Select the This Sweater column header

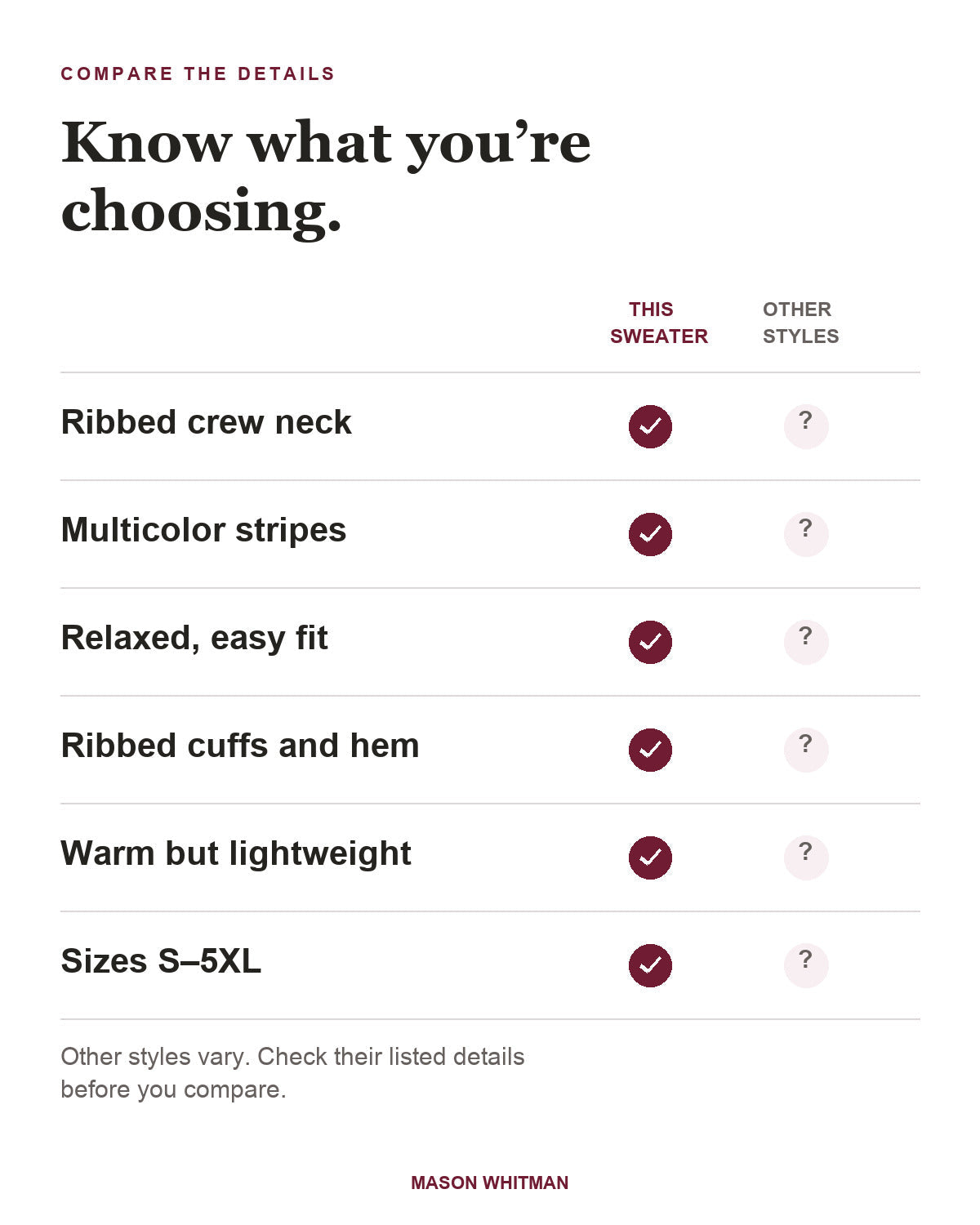tap(659, 323)
